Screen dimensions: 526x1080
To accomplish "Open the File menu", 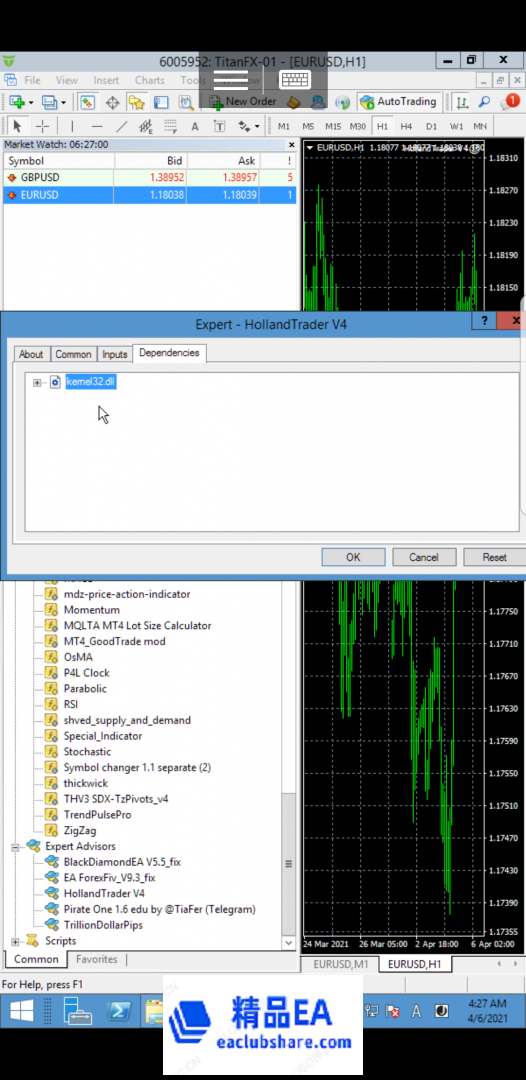I will [x=32, y=81].
